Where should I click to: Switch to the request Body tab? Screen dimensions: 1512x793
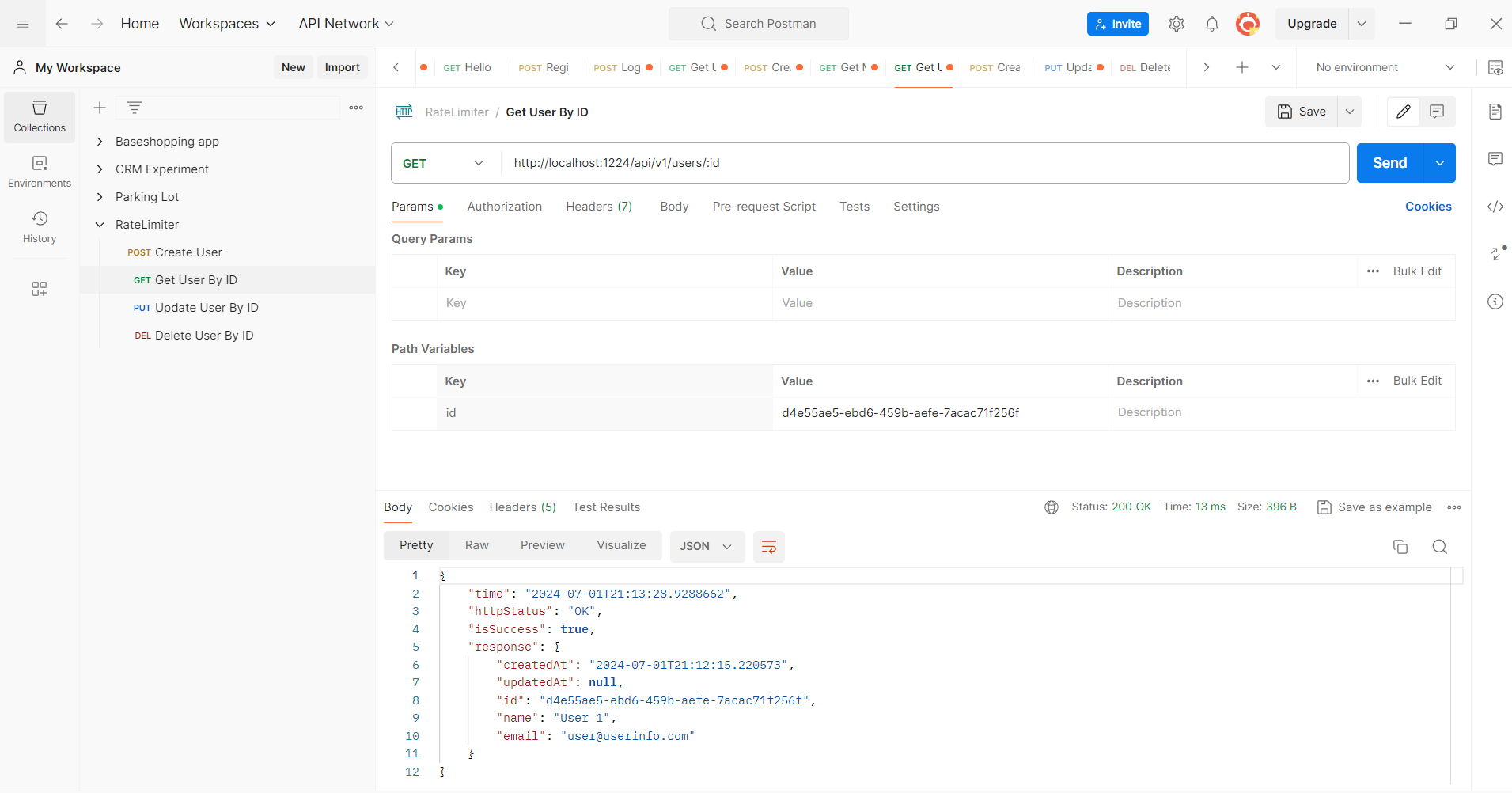coord(674,207)
